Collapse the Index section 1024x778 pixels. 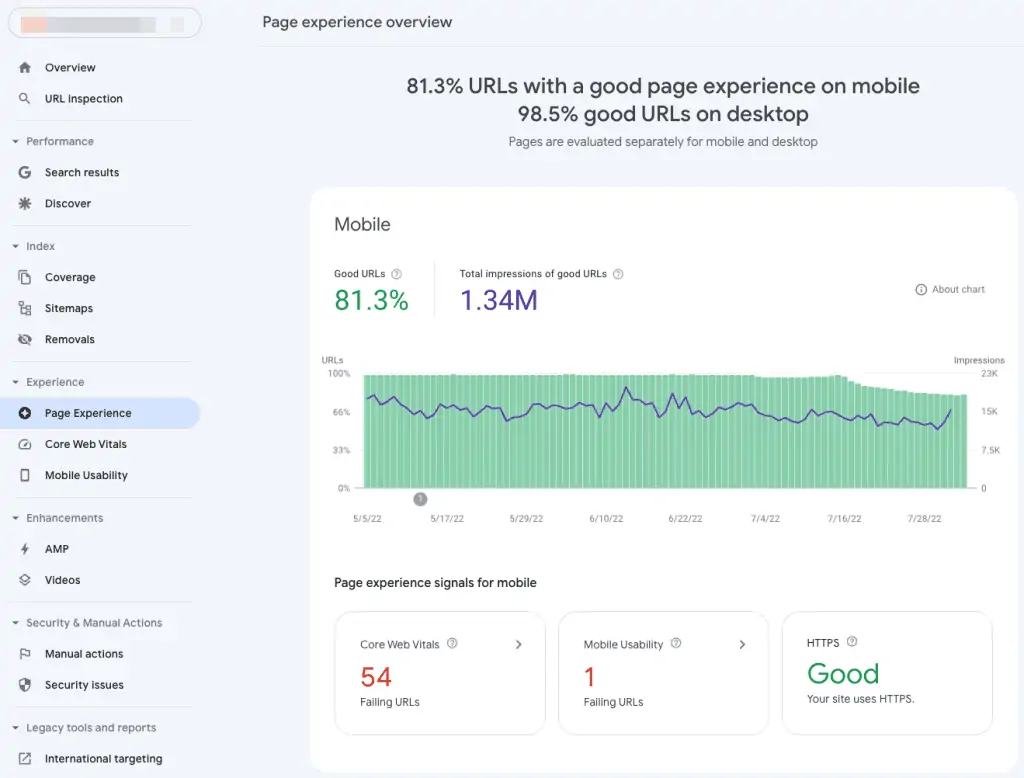click(15, 246)
